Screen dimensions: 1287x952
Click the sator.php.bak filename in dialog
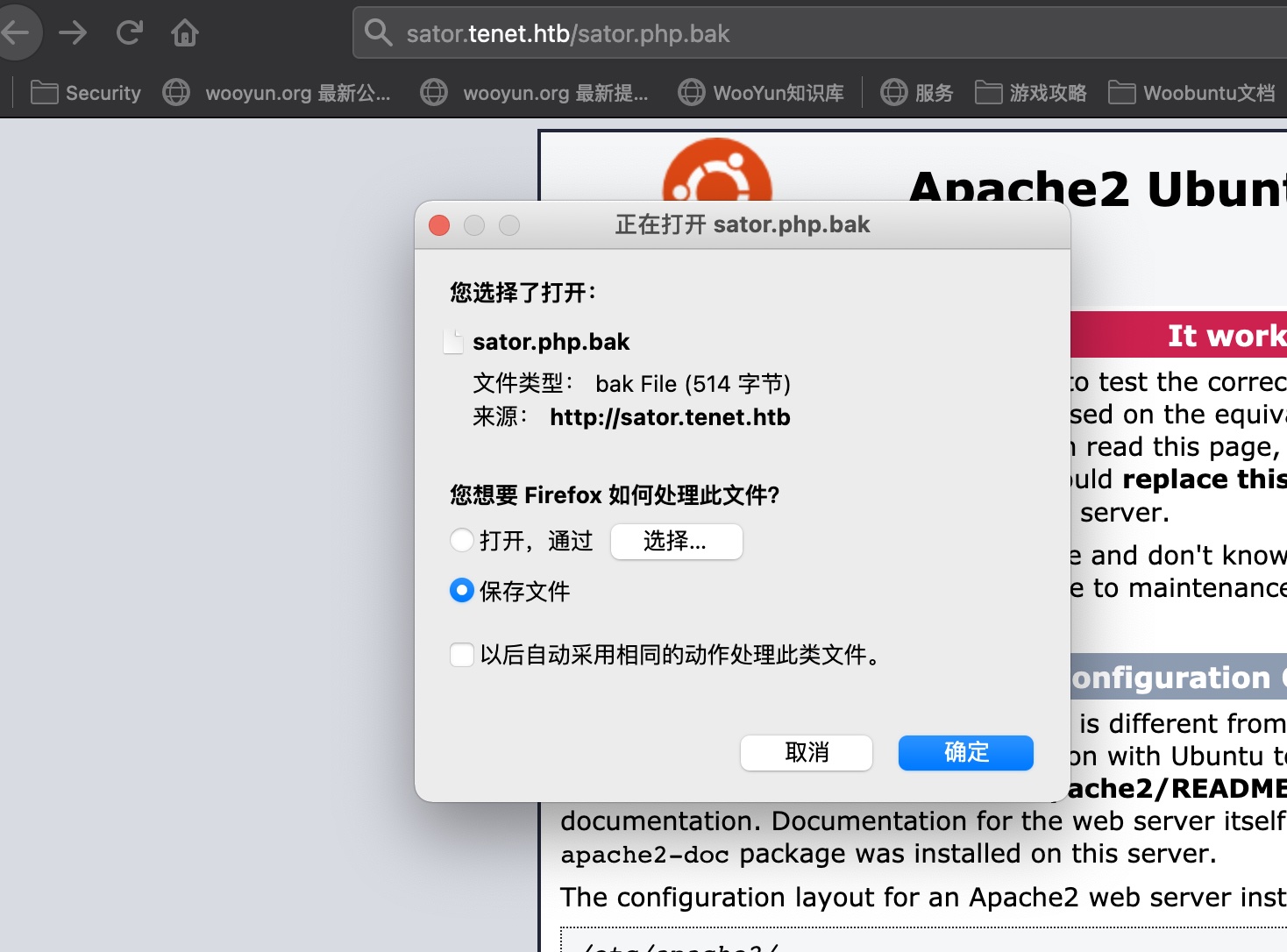point(551,342)
